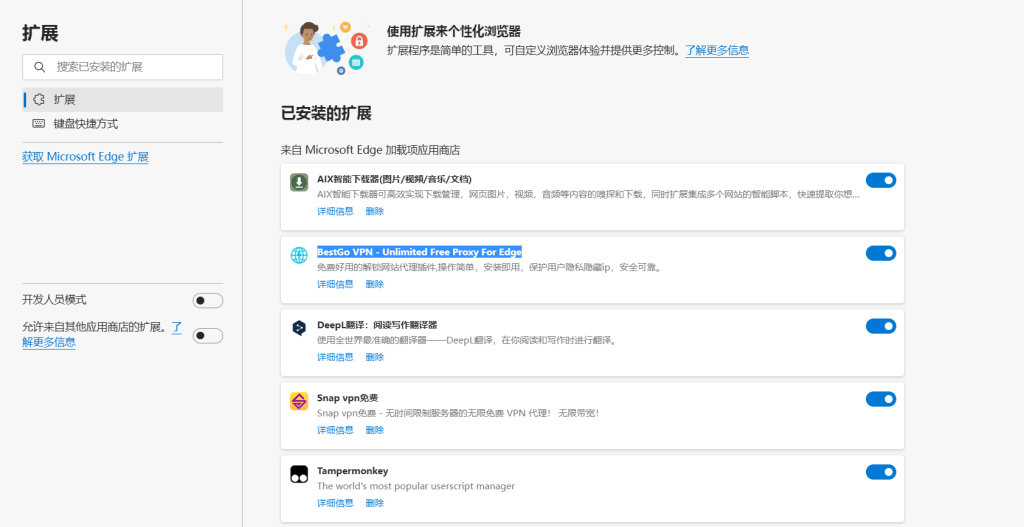Click the highlighted BestGo VPN title text

pos(419,252)
